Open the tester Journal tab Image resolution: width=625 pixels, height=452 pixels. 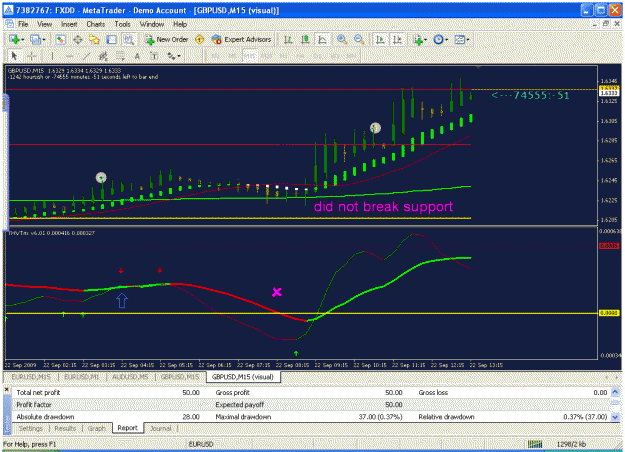(x=160, y=428)
